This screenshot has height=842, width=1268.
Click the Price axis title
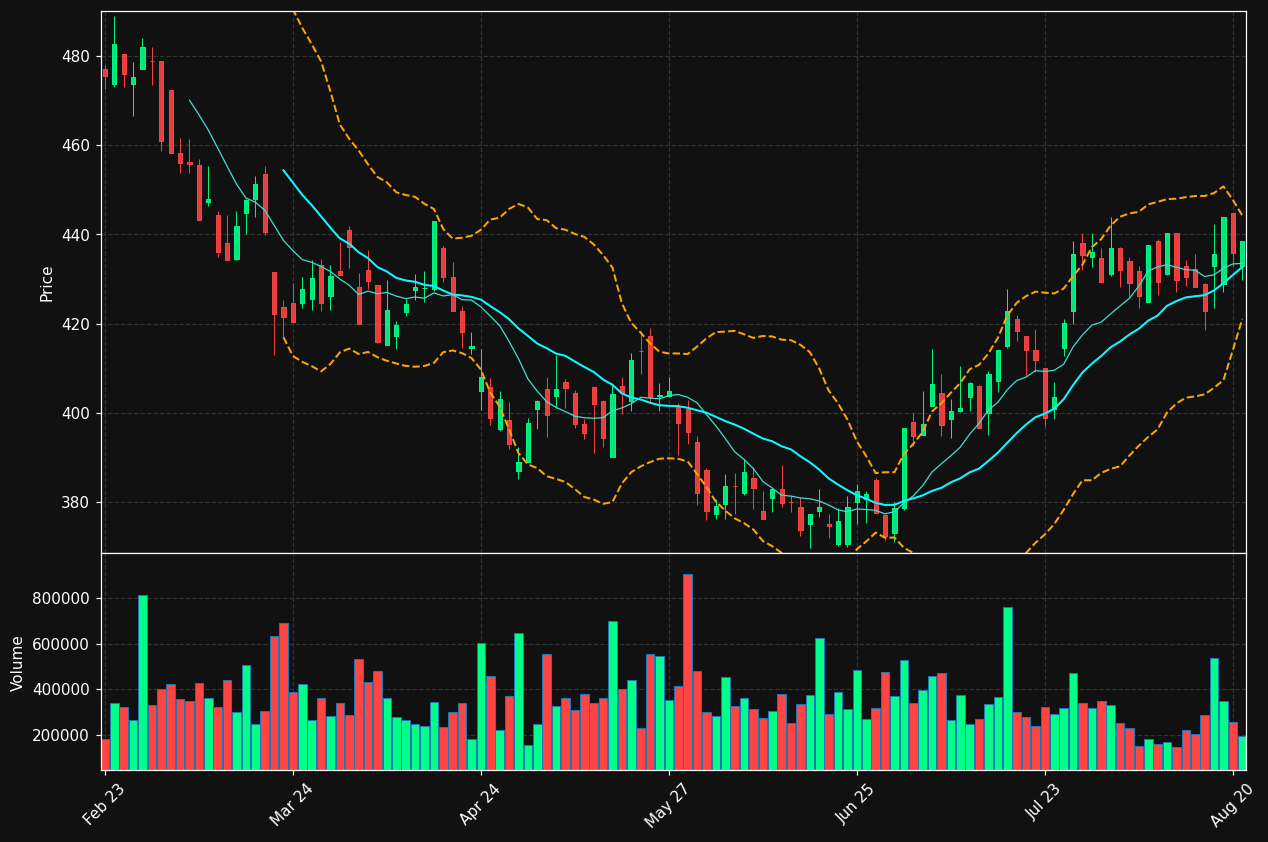(47, 283)
